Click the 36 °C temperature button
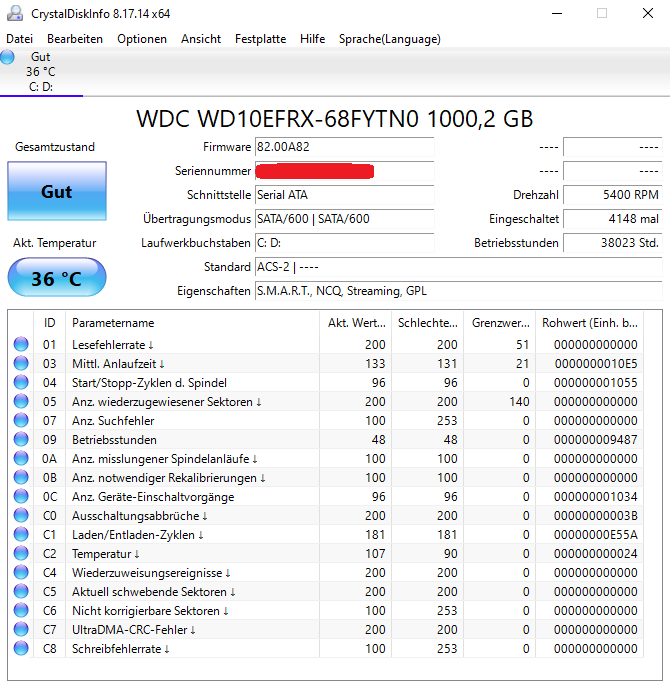Viewport: 670px width, 688px height. click(x=57, y=278)
